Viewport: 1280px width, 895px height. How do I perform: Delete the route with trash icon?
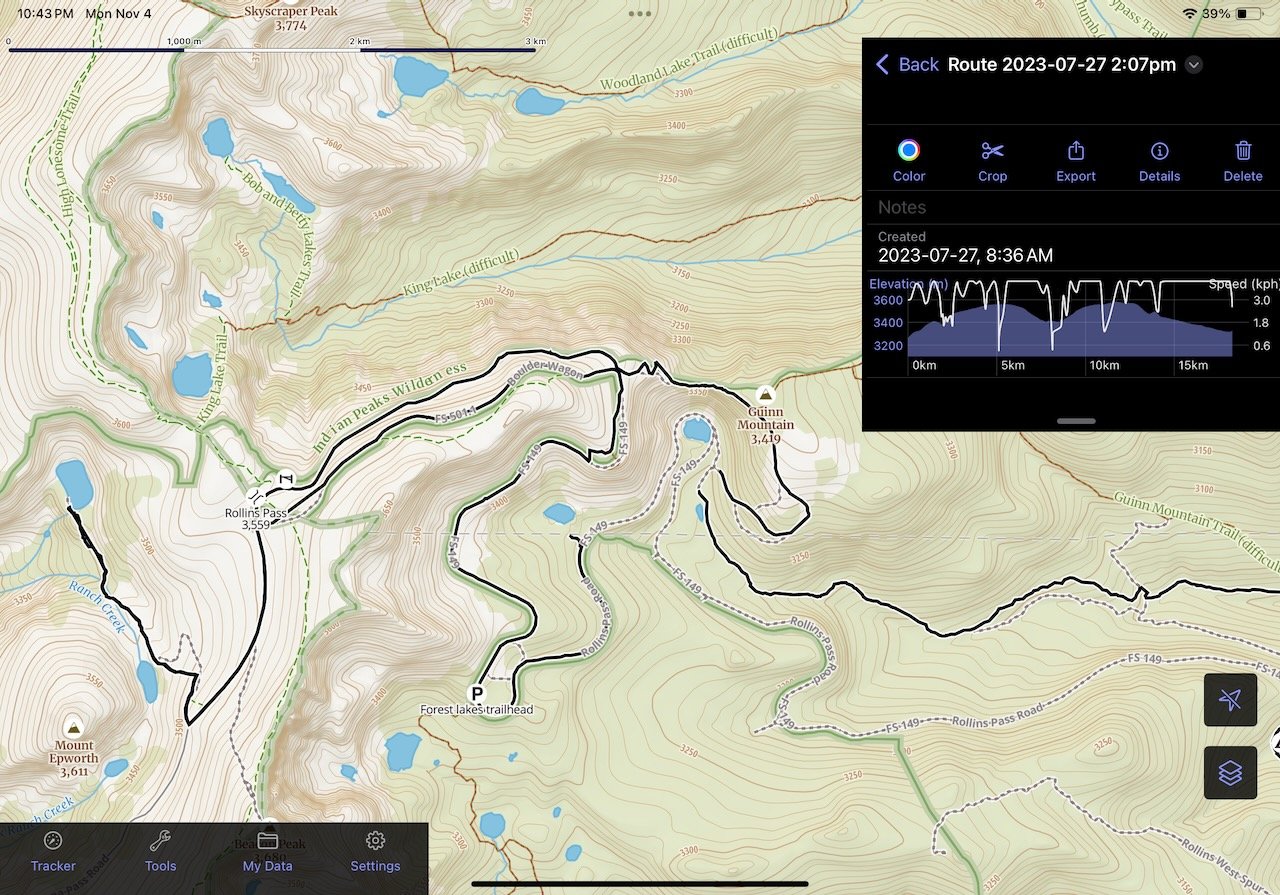point(1243,161)
